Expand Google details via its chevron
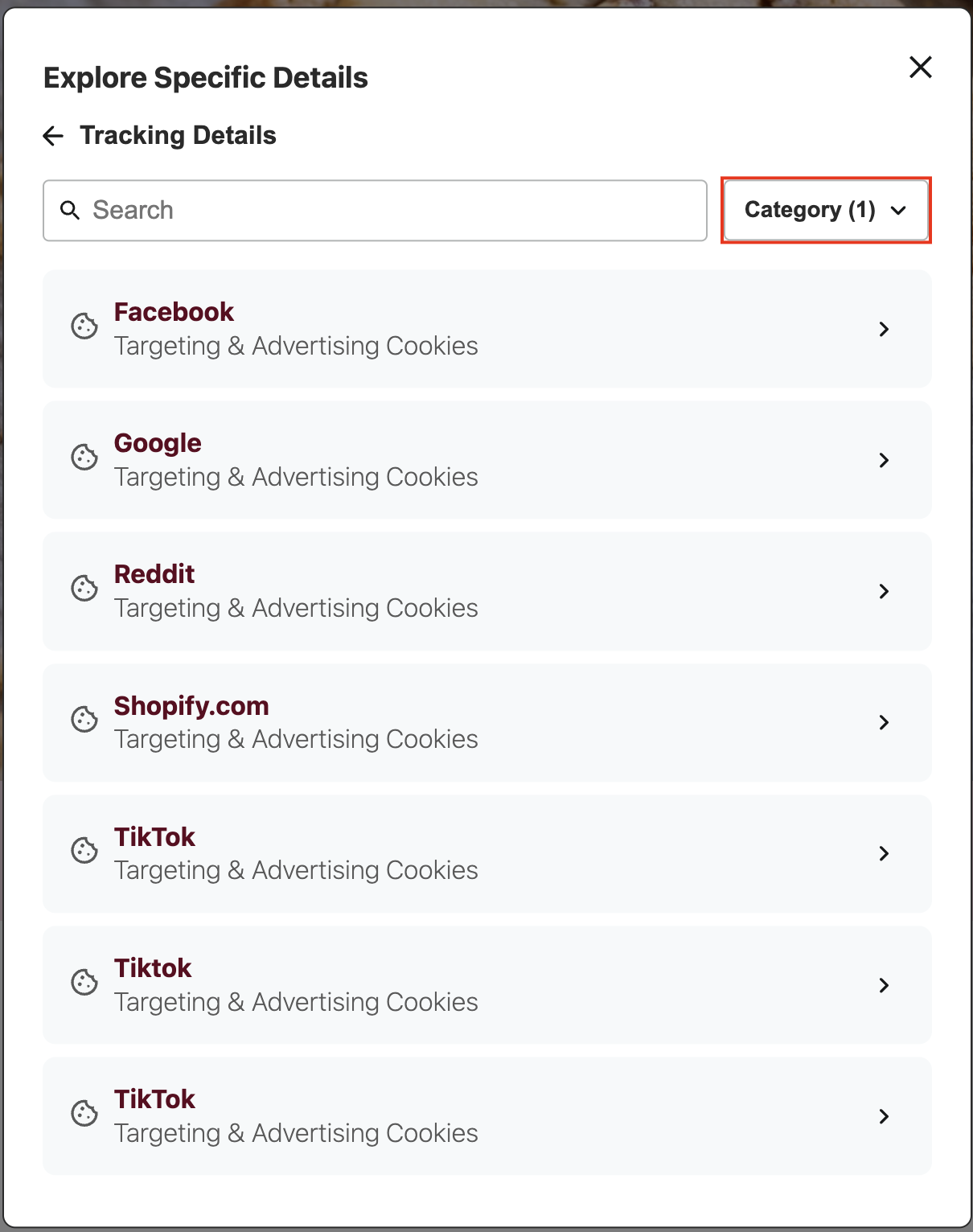973x1232 pixels. click(x=885, y=460)
